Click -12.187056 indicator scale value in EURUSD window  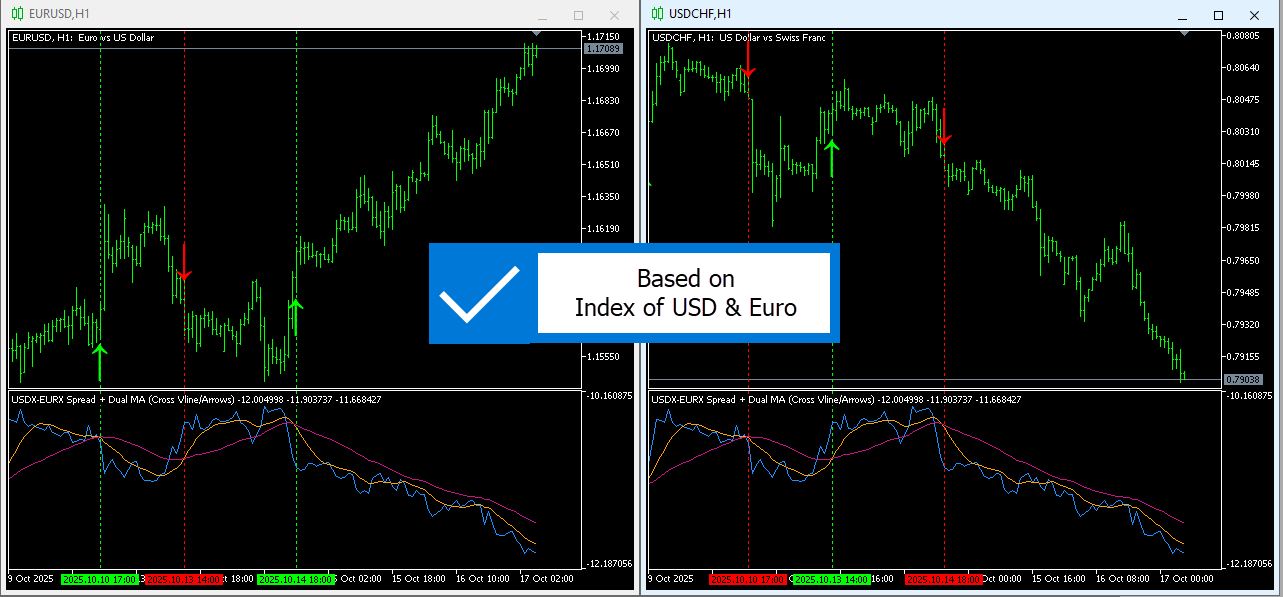pos(609,564)
